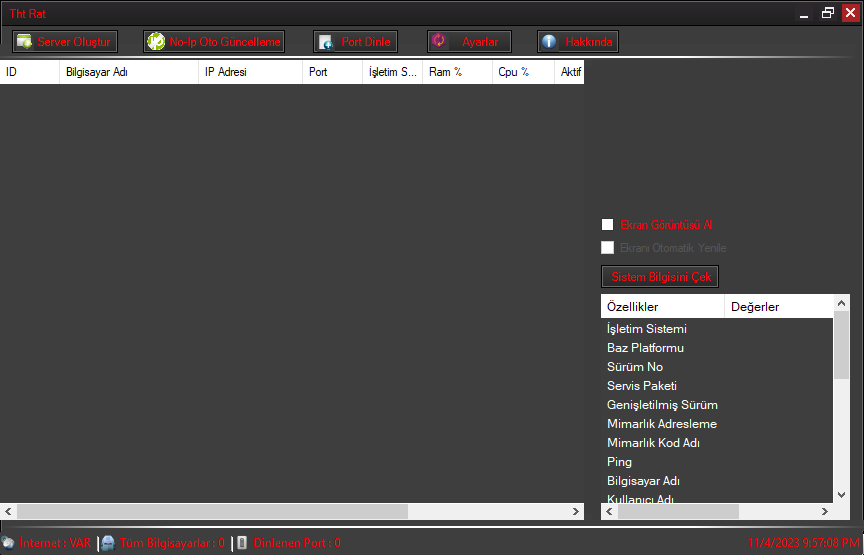Screen dimensions: 864x555
Task: Click the Değerler column header
Action: pyautogui.click(x=777, y=306)
